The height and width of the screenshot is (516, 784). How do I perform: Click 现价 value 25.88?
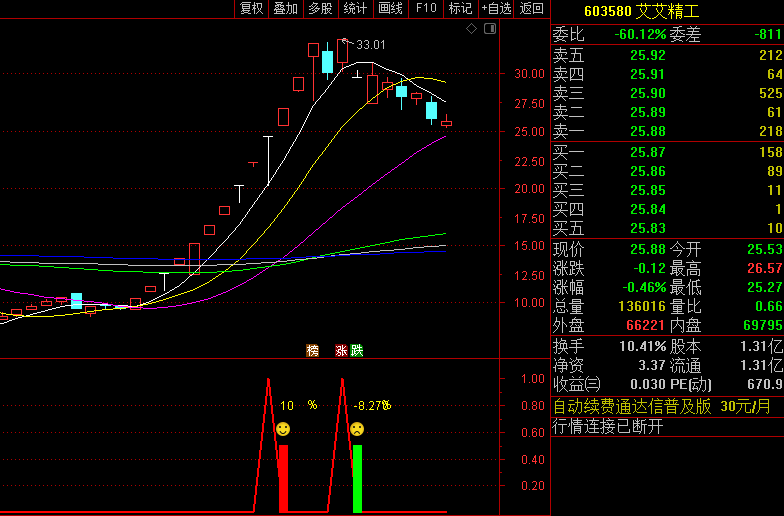pos(648,249)
